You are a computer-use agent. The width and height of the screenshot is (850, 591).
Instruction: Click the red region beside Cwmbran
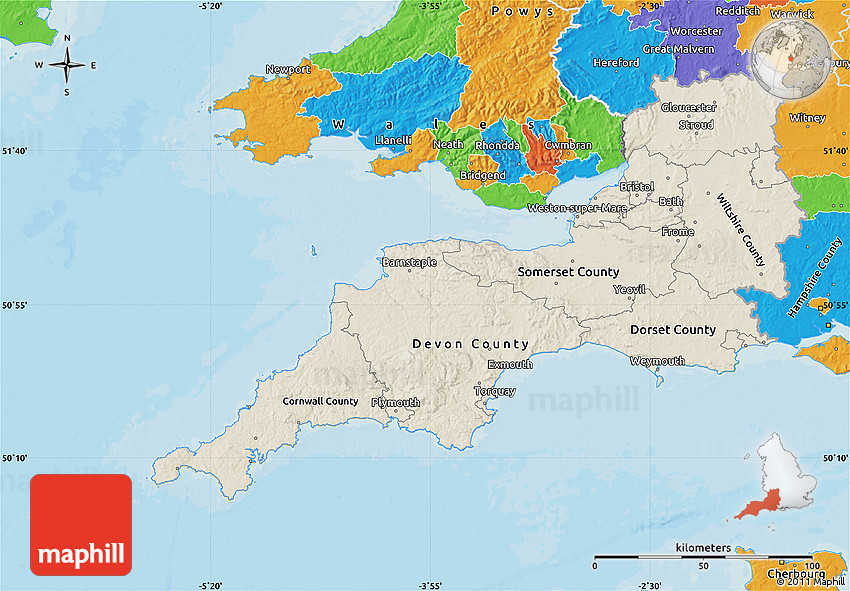pos(541,155)
